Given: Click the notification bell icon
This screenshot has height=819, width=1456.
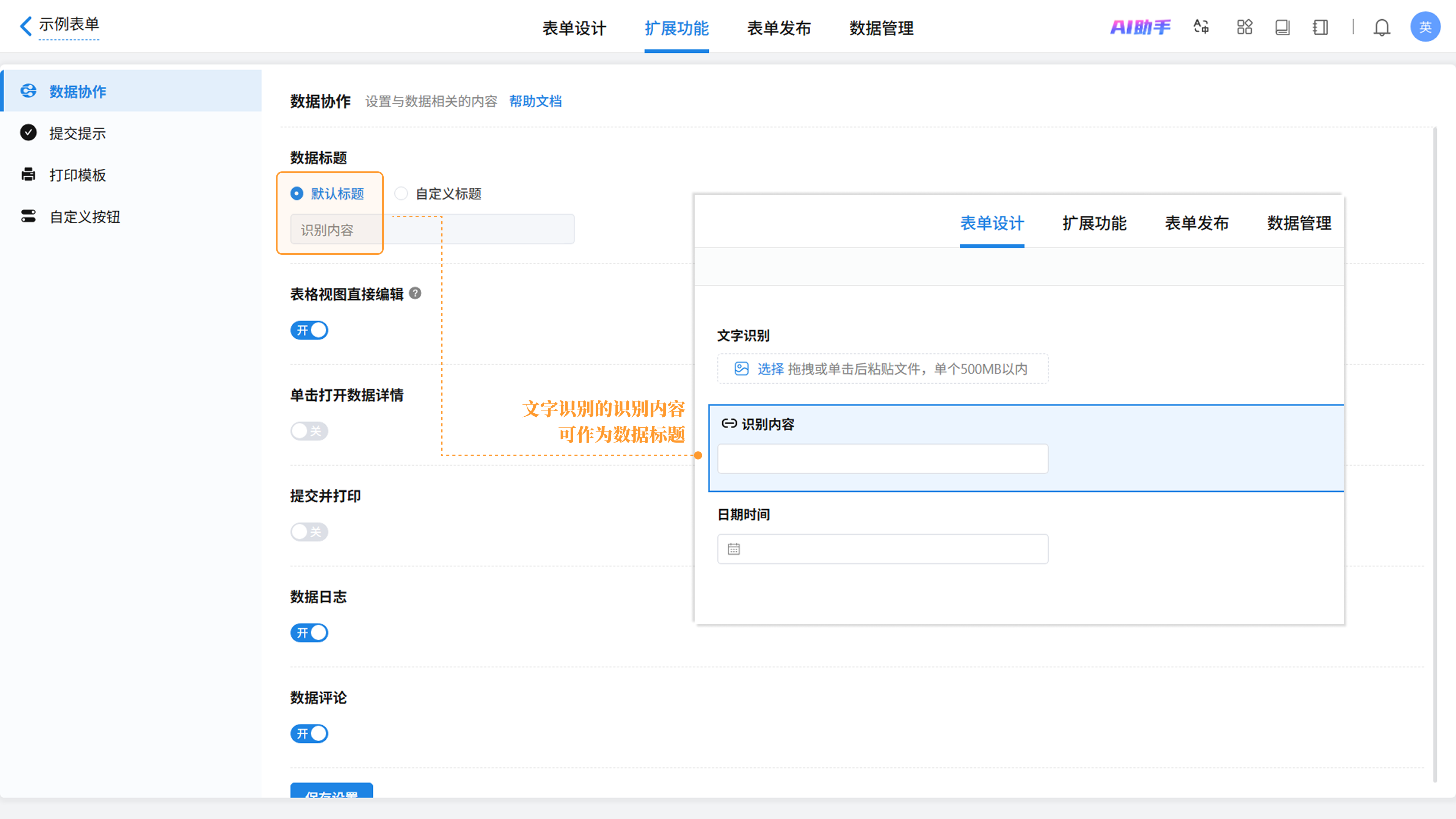Looking at the screenshot, I should click(1381, 27).
